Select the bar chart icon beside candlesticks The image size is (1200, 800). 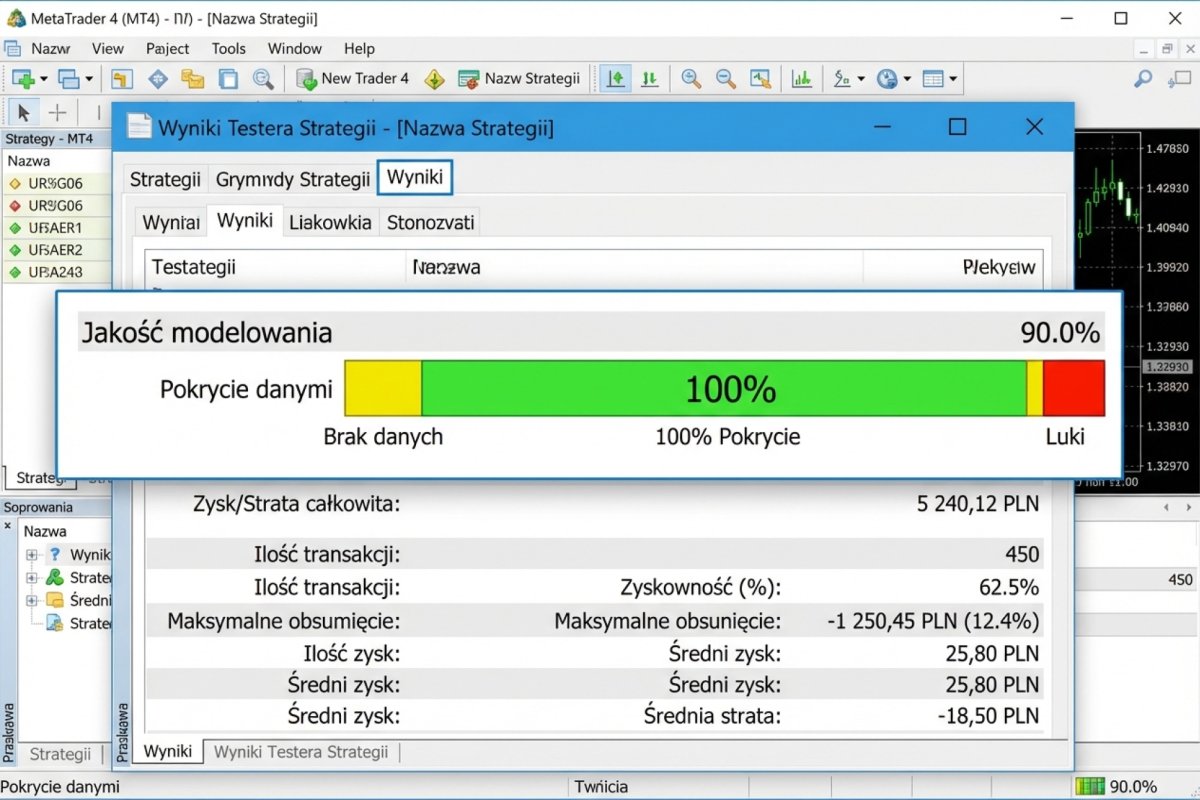pyautogui.click(x=614, y=78)
